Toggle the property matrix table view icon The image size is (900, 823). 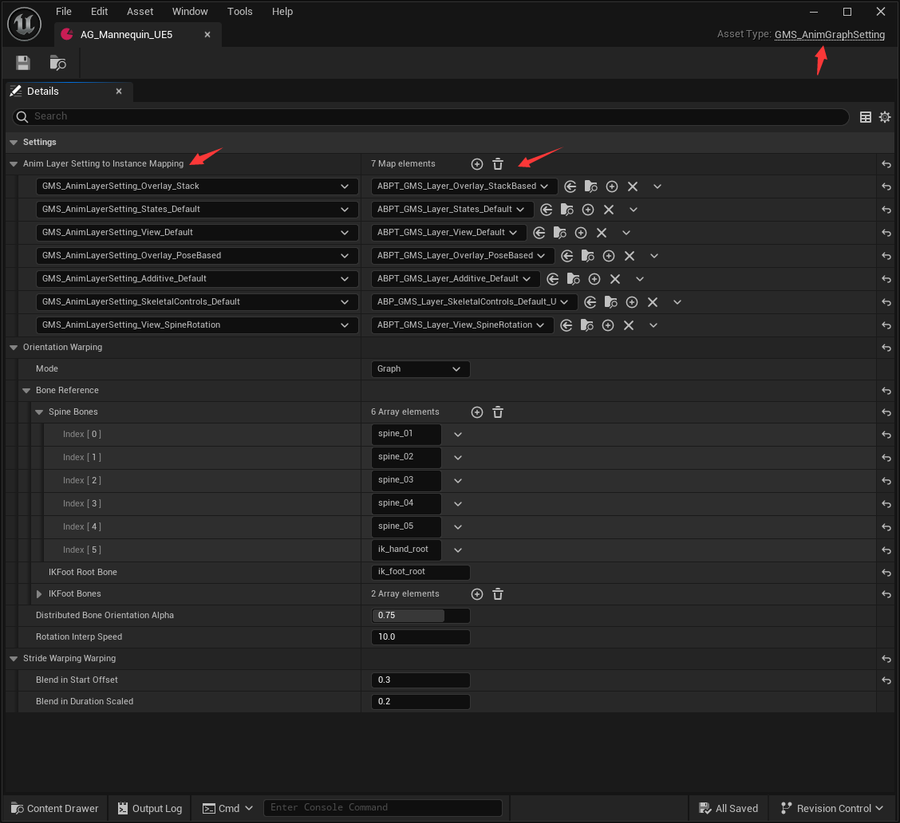866,117
